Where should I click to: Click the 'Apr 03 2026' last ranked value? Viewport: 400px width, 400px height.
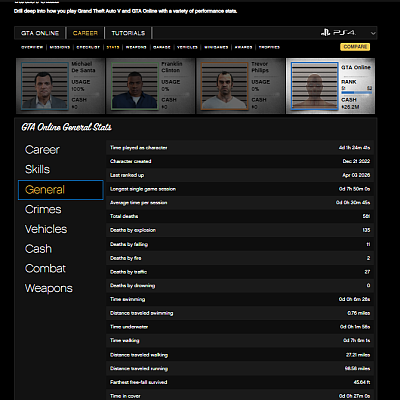[x=356, y=175]
